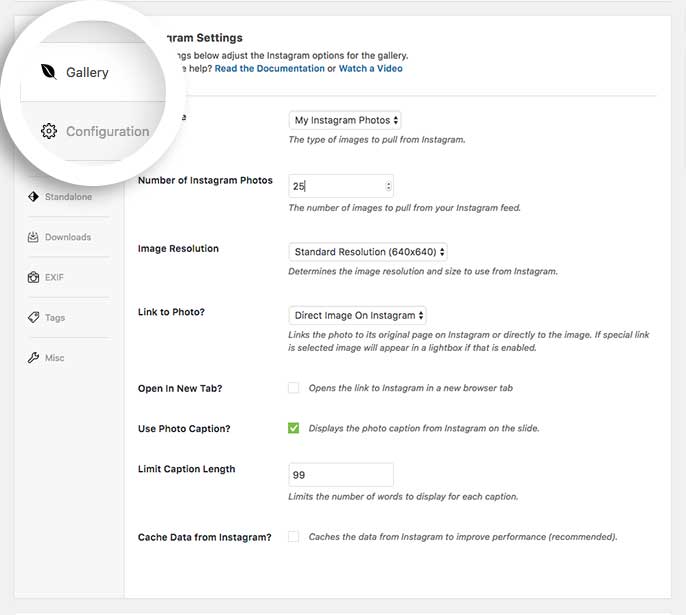Expand the Standard Resolution (640x640) dropdown
The image size is (686, 615).
coord(368,252)
